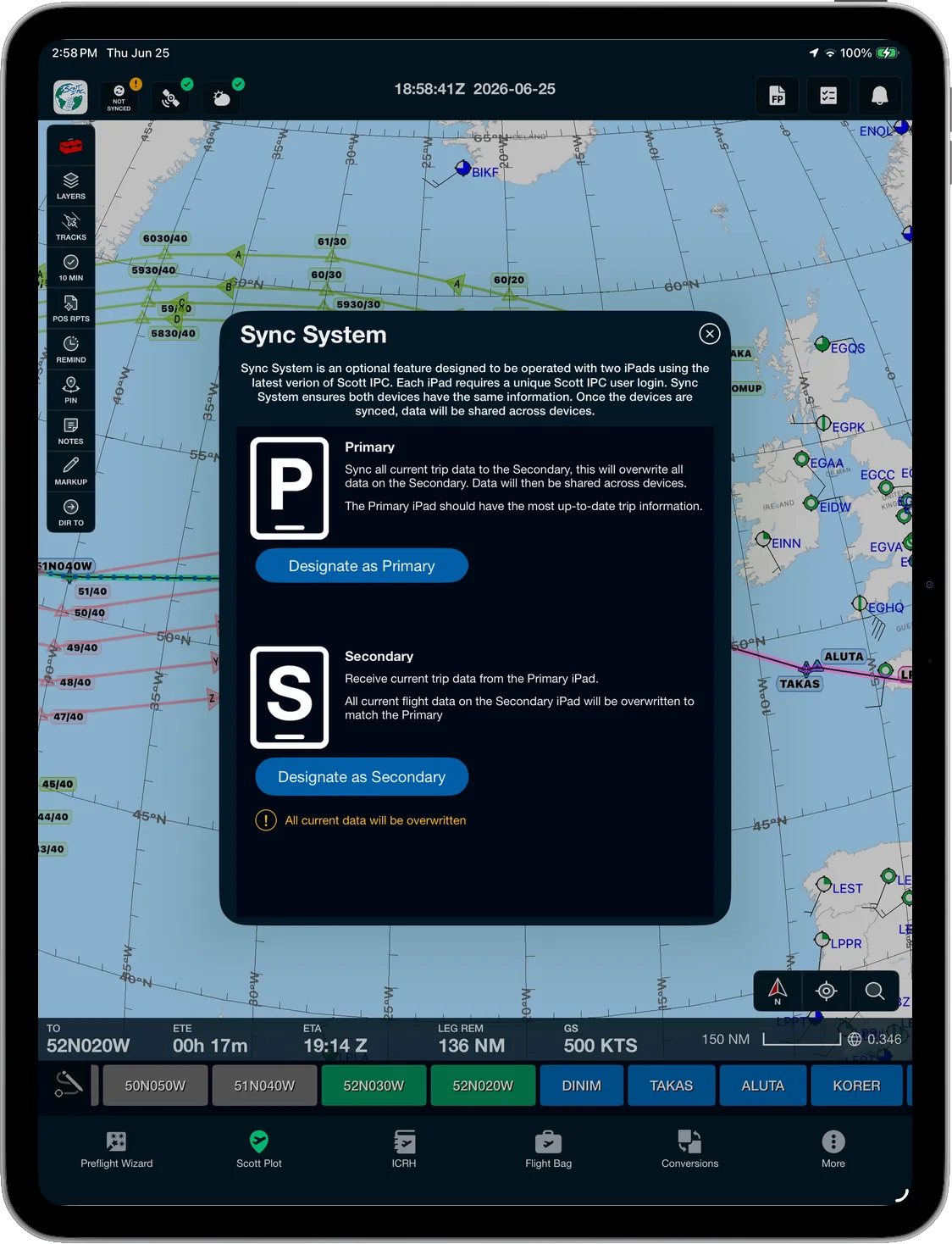Tap the LEST airport marker
The width and height of the screenshot is (952, 1244).
824,884
